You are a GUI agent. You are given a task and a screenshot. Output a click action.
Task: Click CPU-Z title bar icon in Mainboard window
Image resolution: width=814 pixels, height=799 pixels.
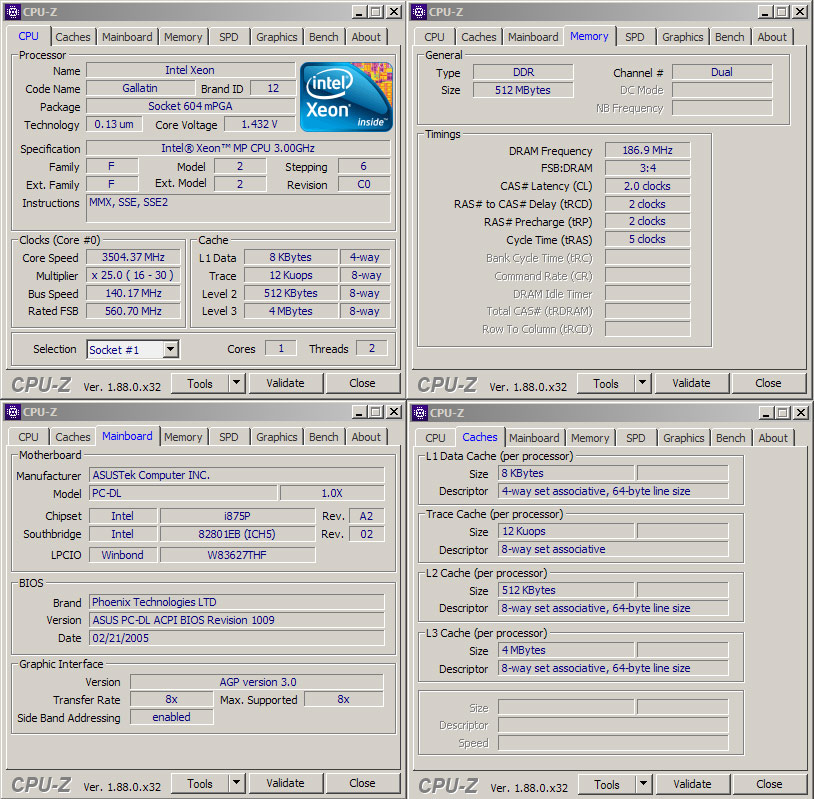pos(13,411)
